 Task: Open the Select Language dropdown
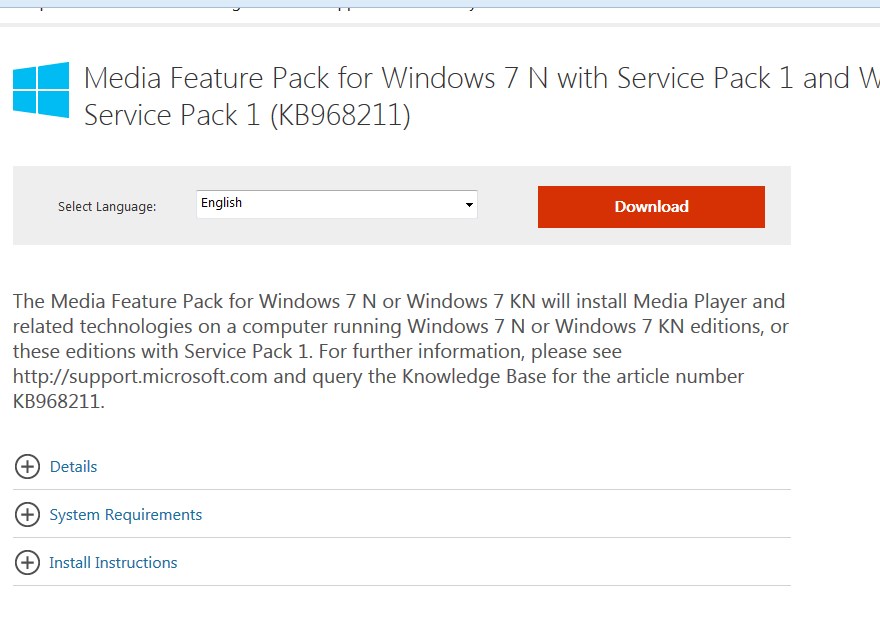pos(337,204)
